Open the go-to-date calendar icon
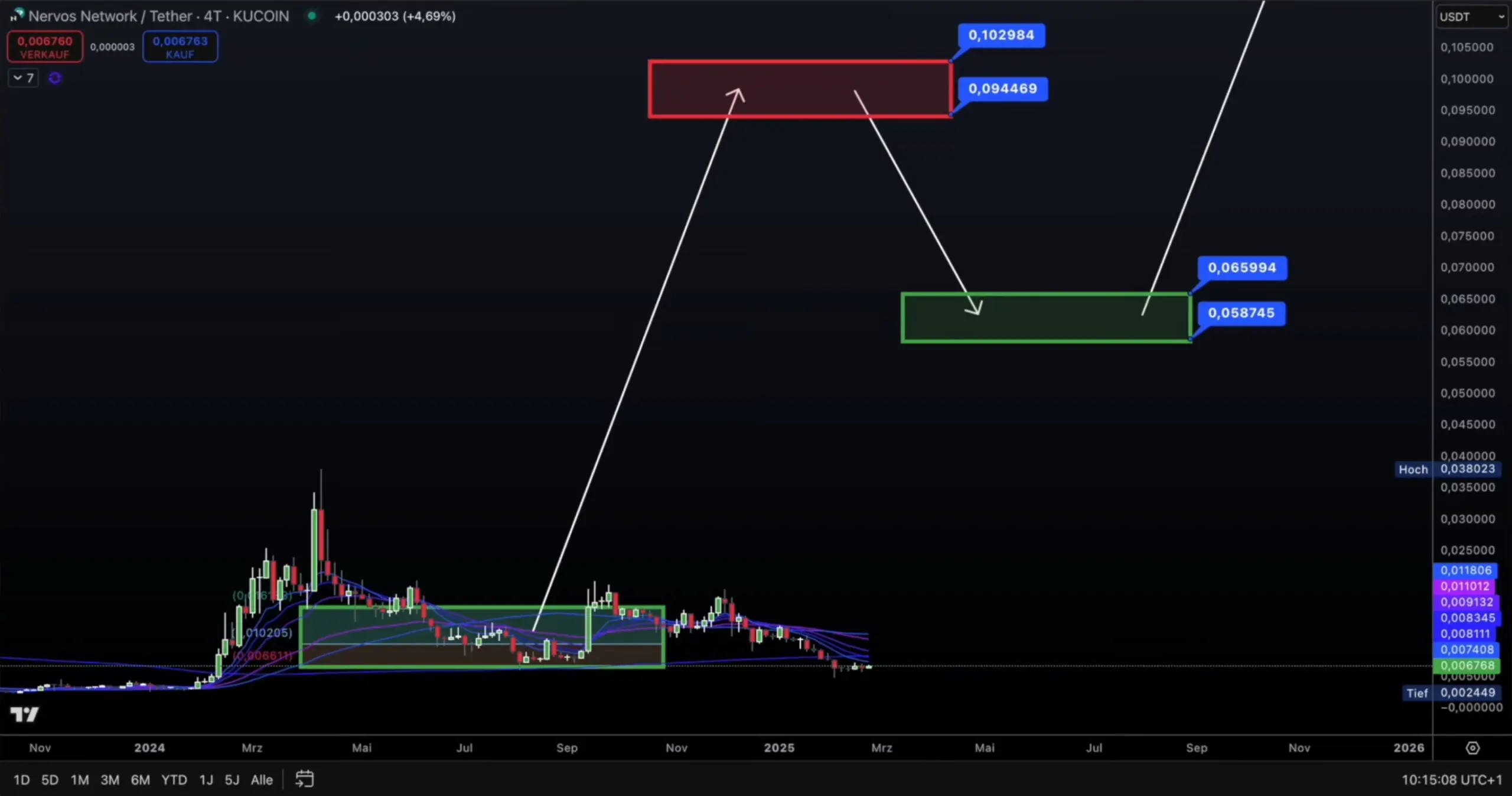 (304, 779)
